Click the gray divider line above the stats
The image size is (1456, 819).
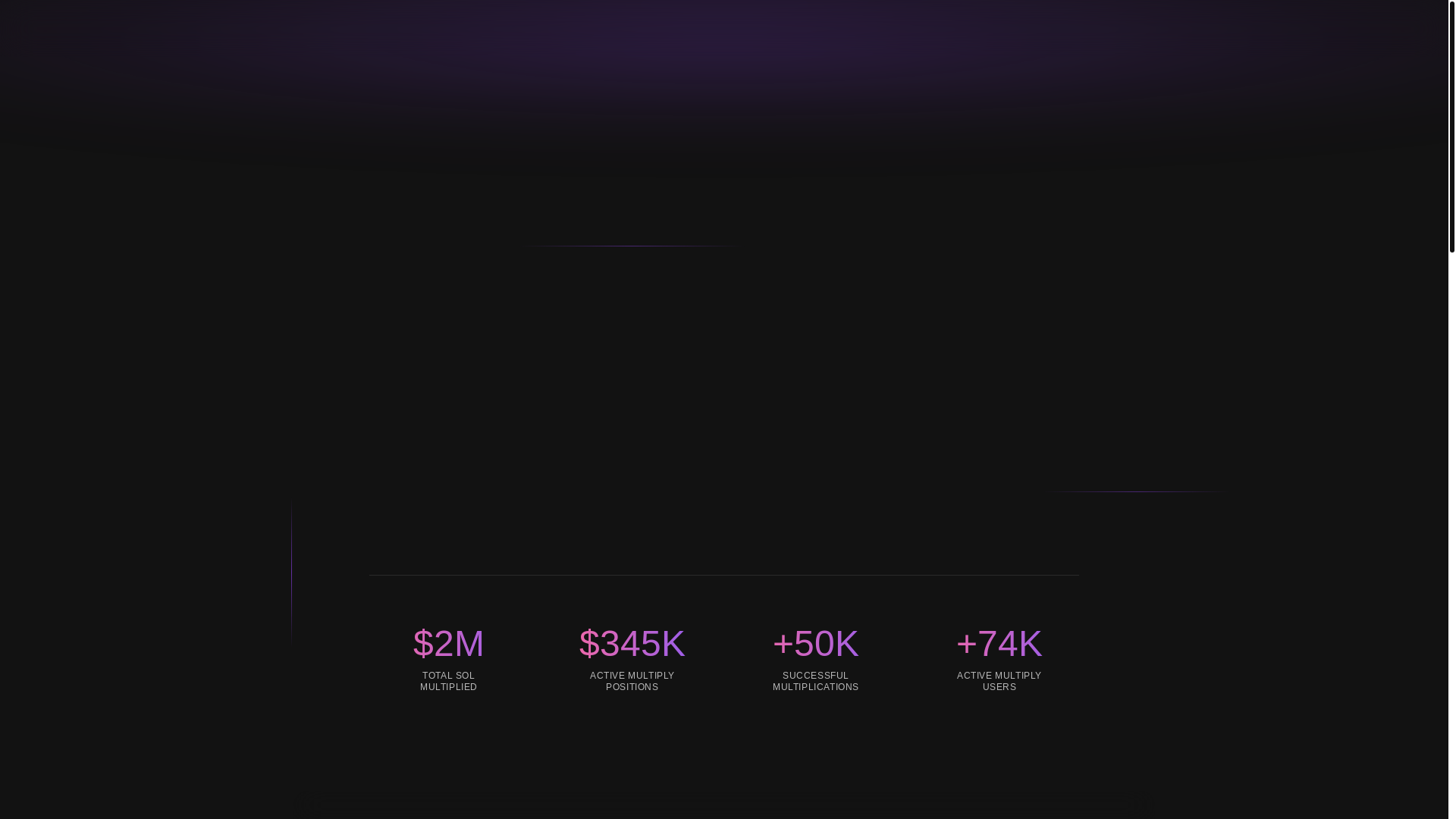(723, 575)
